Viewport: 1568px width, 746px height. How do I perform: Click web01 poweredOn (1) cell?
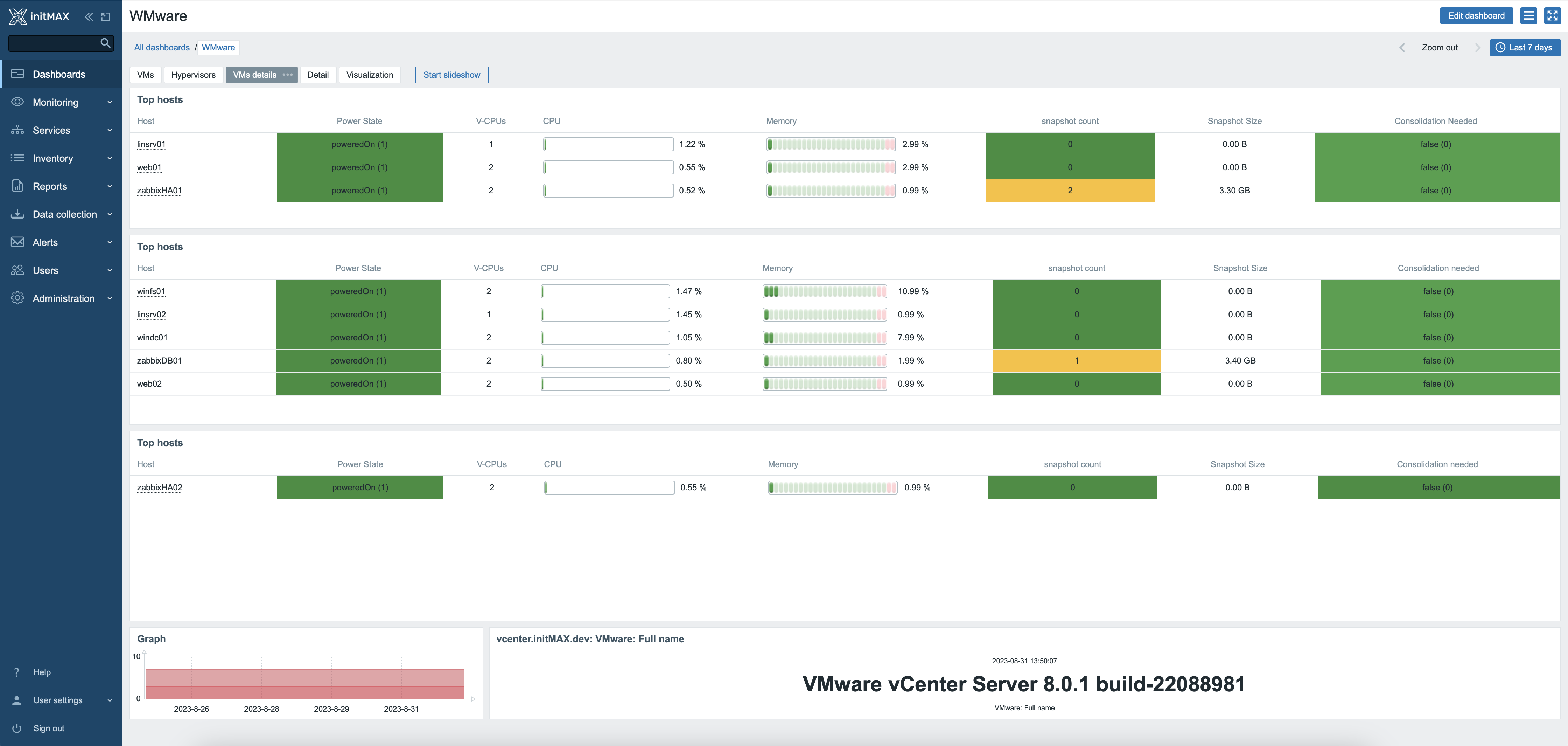point(360,167)
